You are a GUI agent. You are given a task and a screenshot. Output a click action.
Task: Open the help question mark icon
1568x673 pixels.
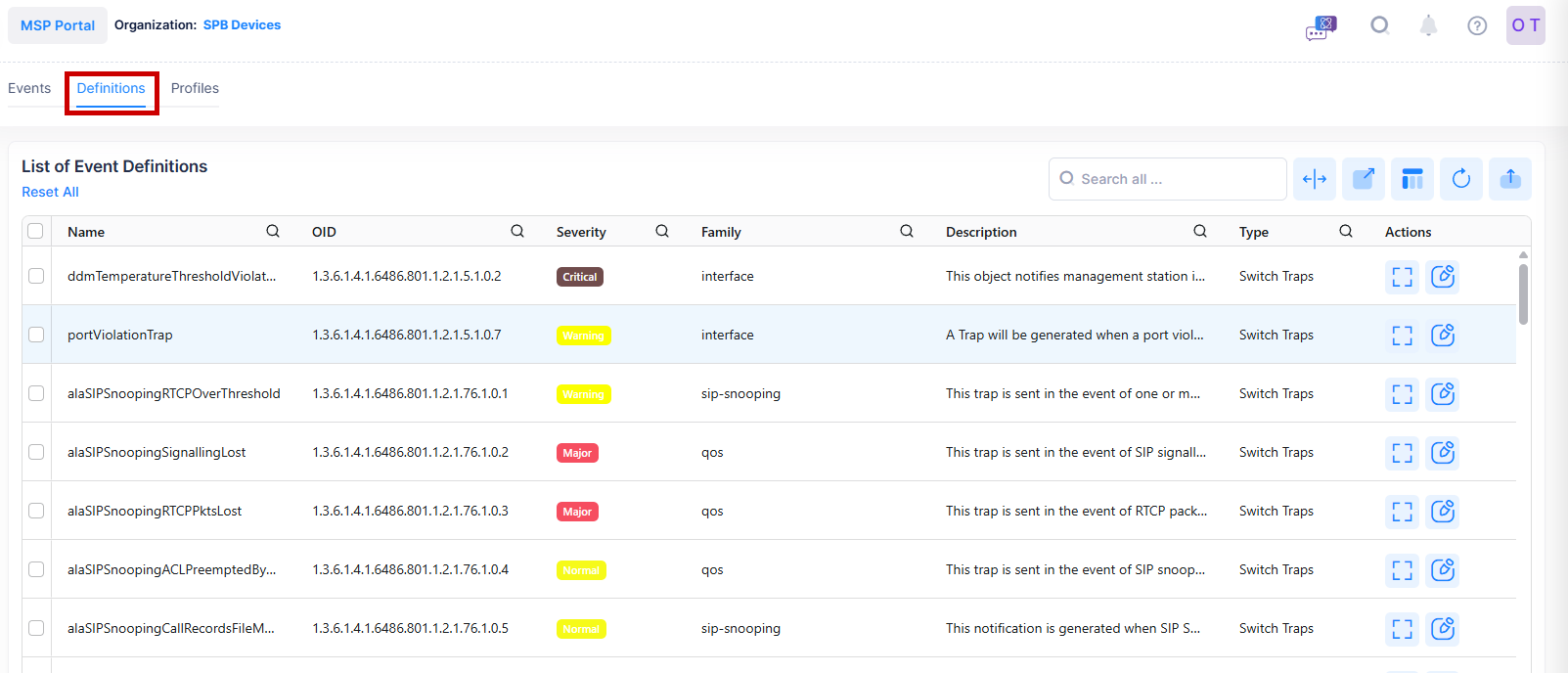point(1477,25)
